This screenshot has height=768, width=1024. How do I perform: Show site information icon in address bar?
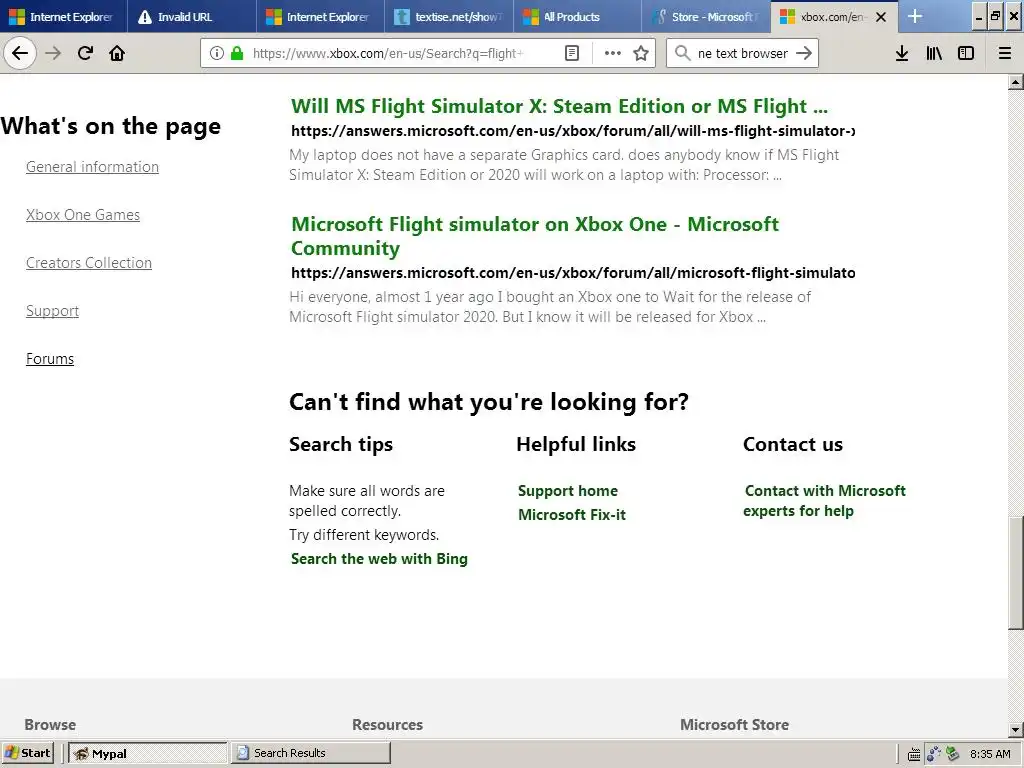[217, 54]
